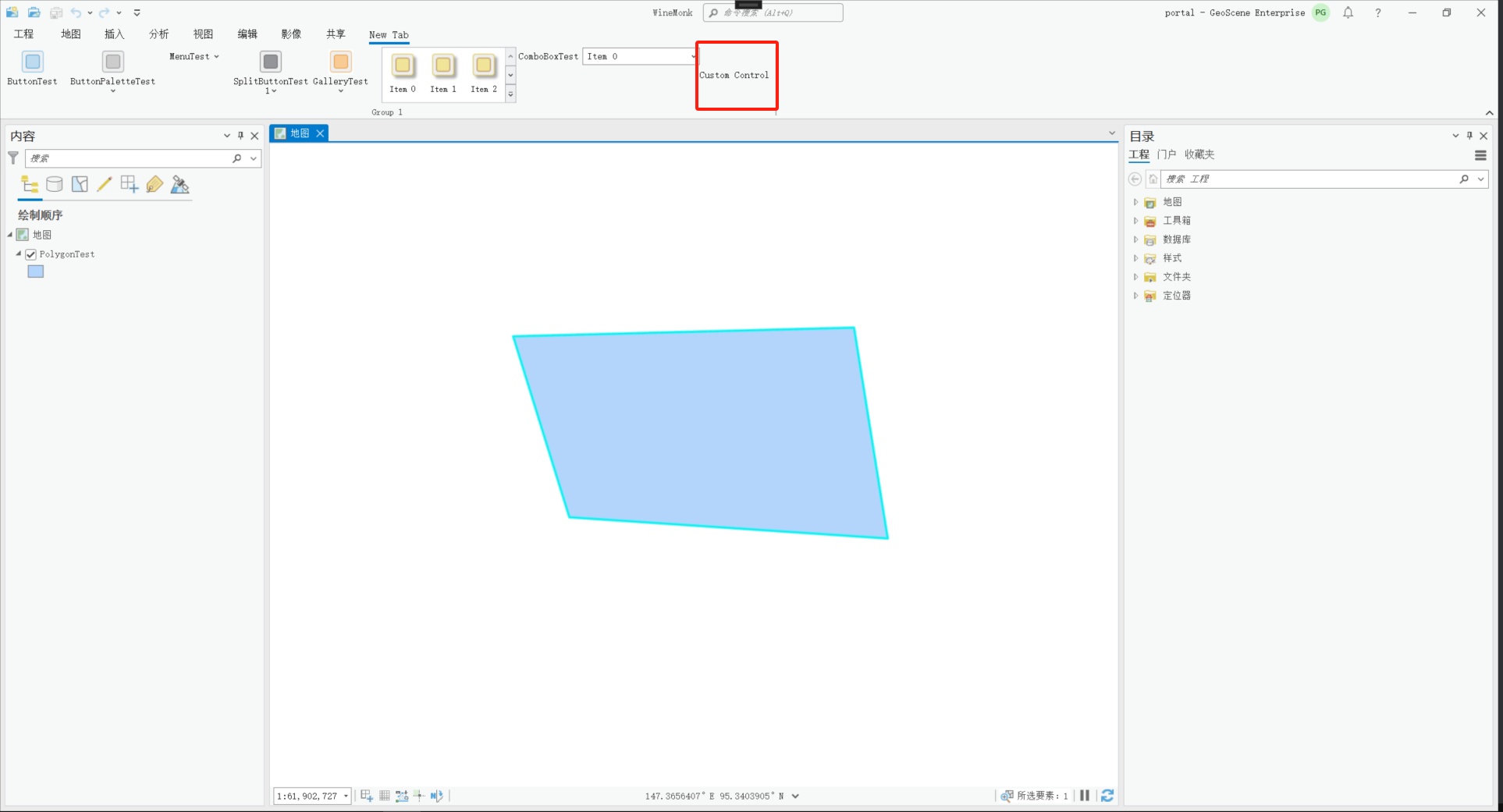Select List By Data Source icon
The height and width of the screenshot is (812, 1503).
[x=55, y=185]
